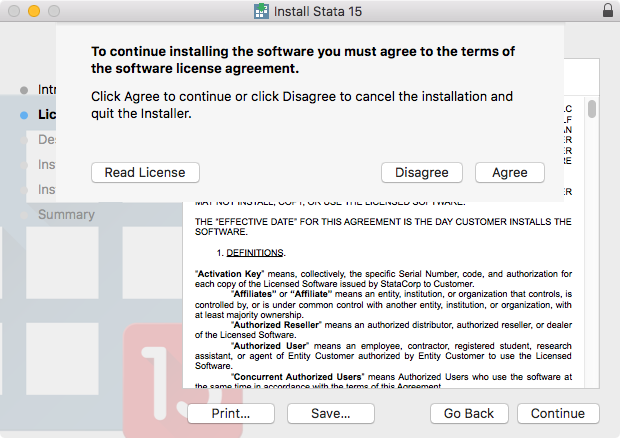Viewport: 620px width, 438px height.
Task: Click the "Concurrent Authorized Users" term
Action: pos(298,377)
